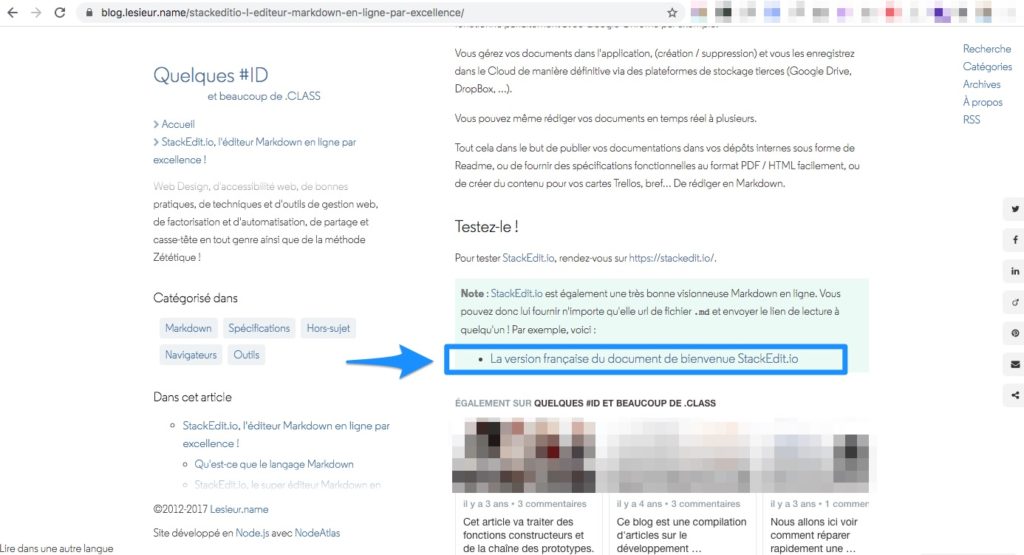Open the Archives menu item
Image resolution: width=1024 pixels, height=555 pixels.
(x=982, y=84)
